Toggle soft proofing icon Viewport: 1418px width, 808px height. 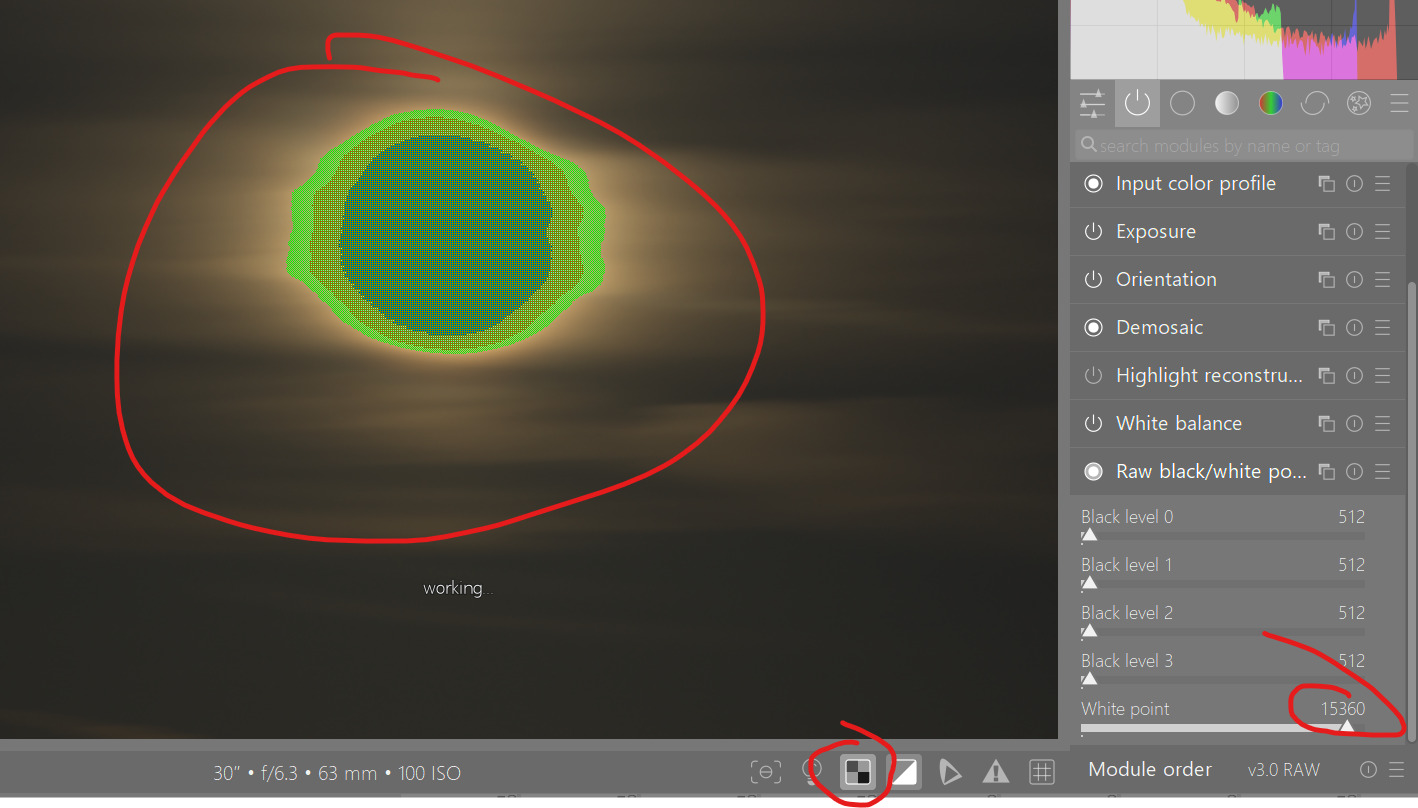pos(950,772)
